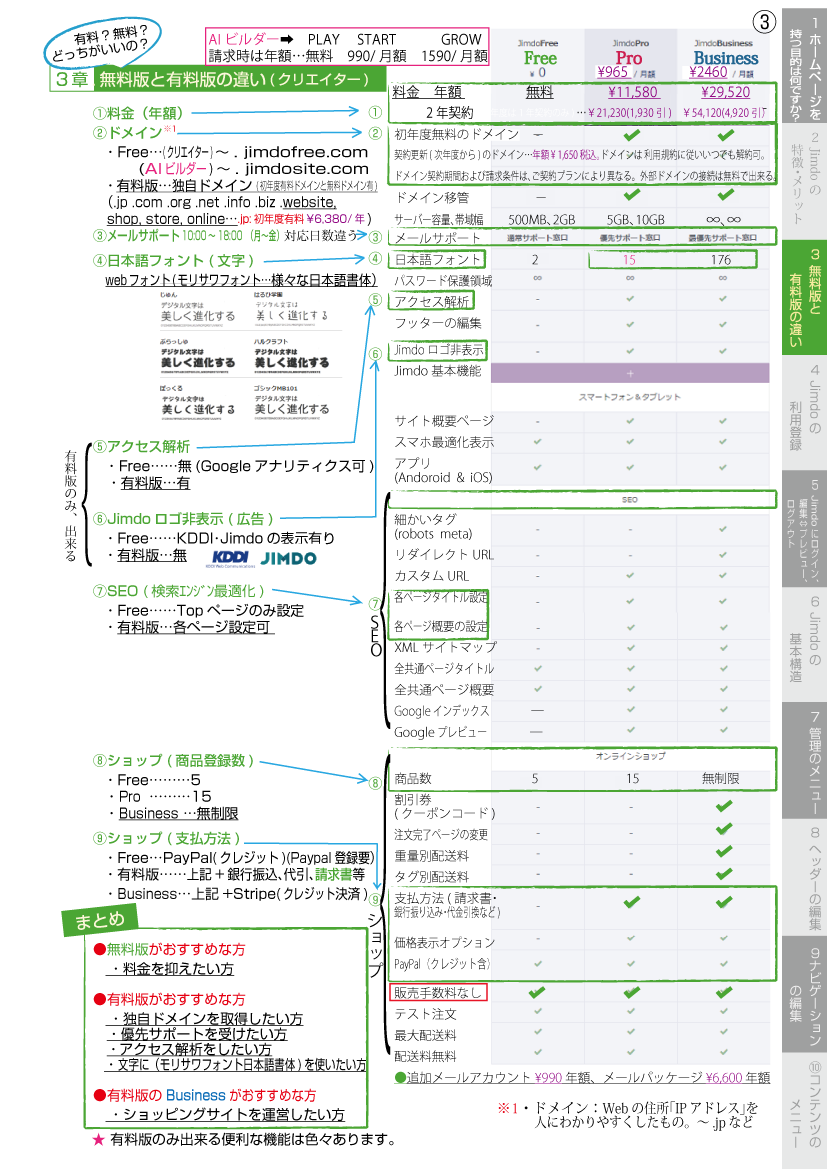Click the テスト注文 row label
The width and height of the screenshot is (827, 1169).
click(425, 1014)
